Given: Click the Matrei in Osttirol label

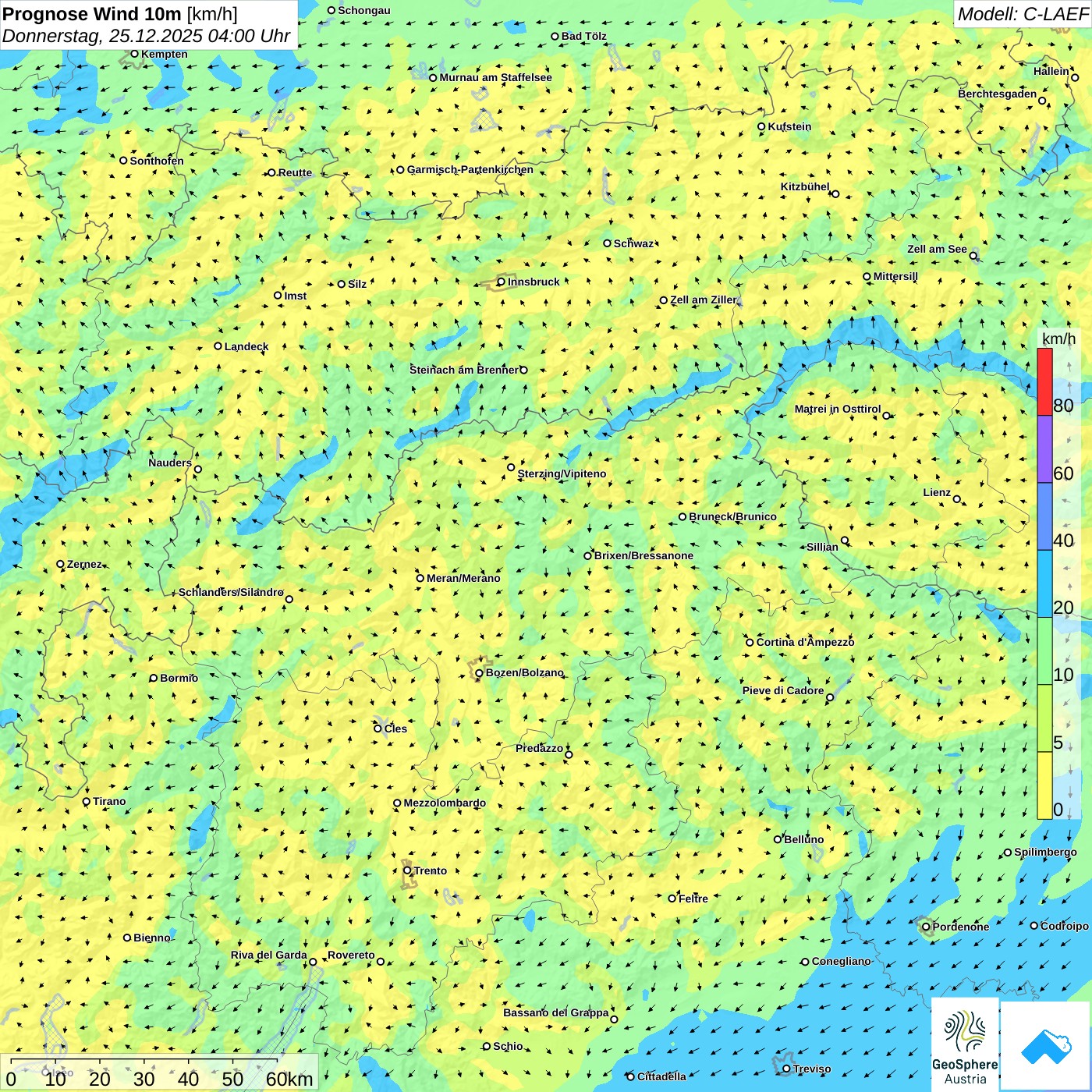Looking at the screenshot, I should [838, 409].
